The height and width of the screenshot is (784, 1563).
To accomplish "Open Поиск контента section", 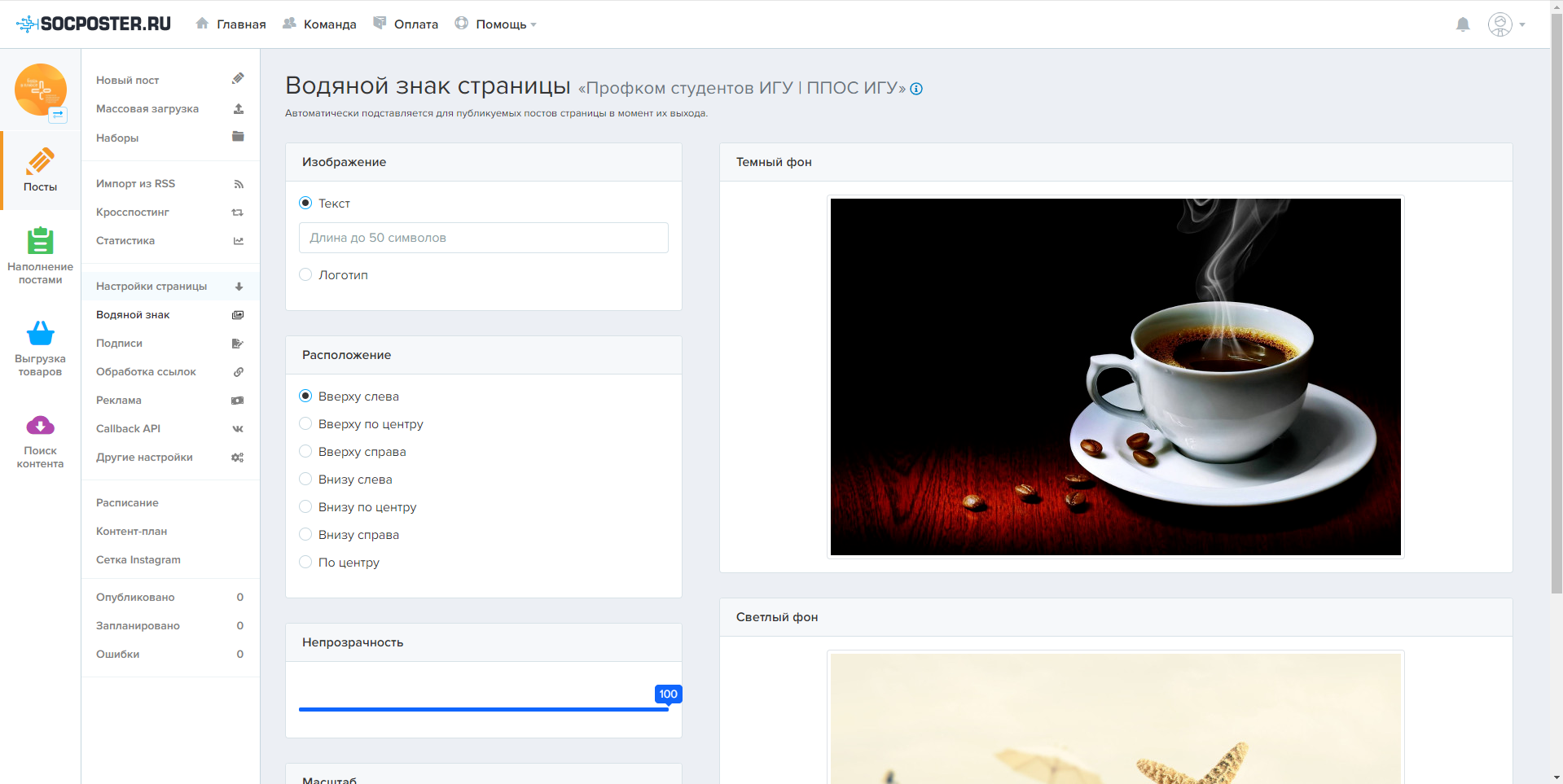I will (40, 440).
